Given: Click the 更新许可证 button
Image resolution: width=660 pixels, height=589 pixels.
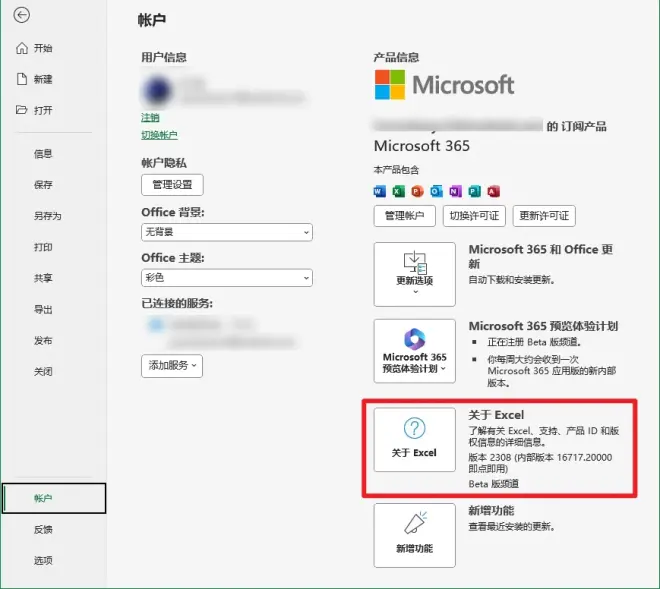Looking at the screenshot, I should (544, 216).
